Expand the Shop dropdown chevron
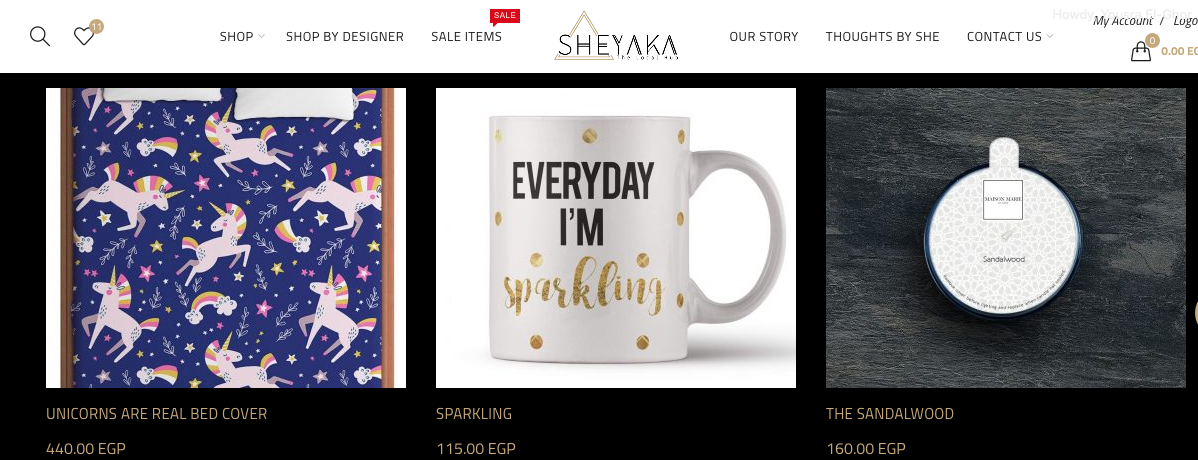 pyautogui.click(x=261, y=37)
